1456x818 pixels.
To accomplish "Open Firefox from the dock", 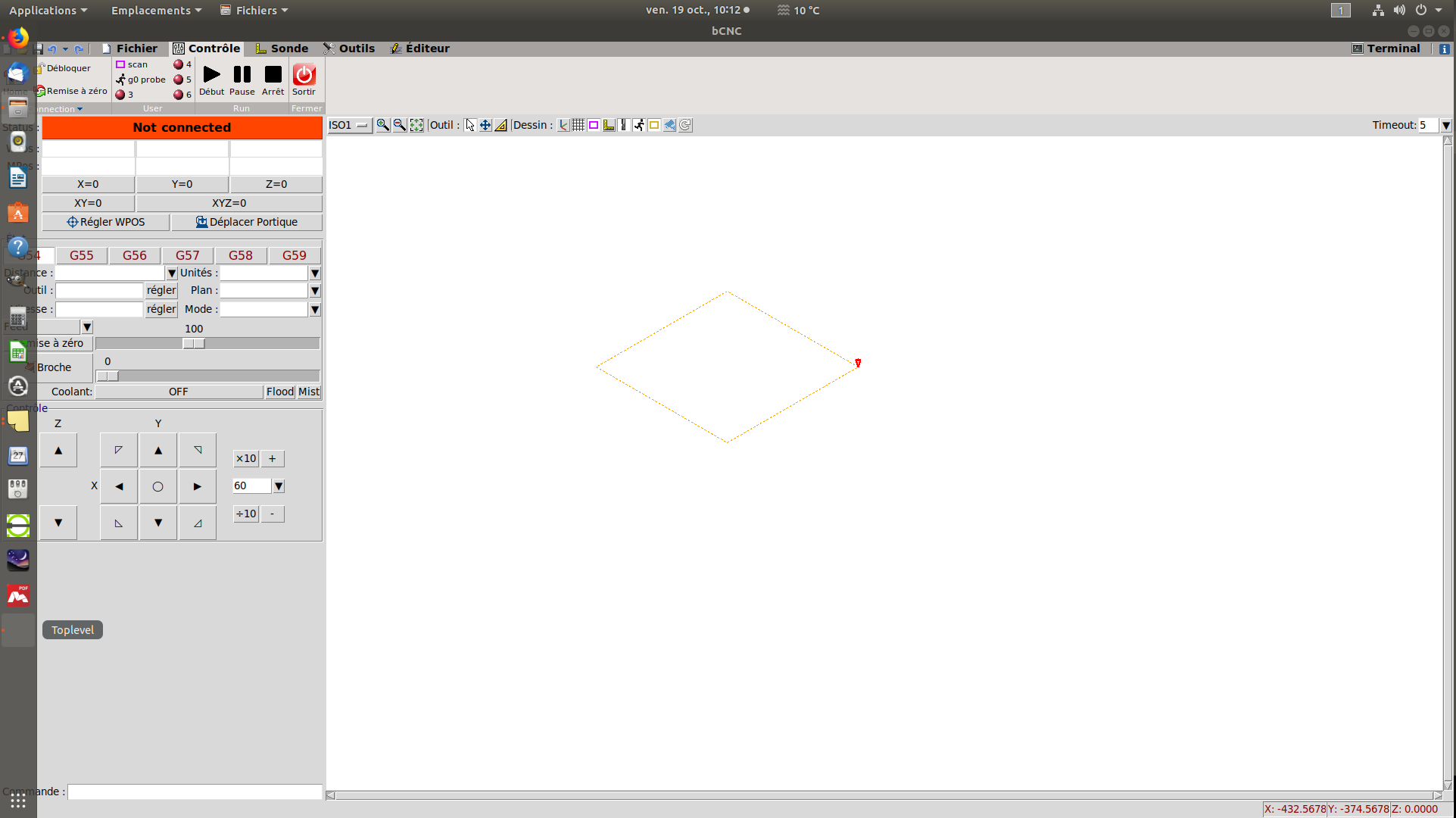I will (18, 38).
